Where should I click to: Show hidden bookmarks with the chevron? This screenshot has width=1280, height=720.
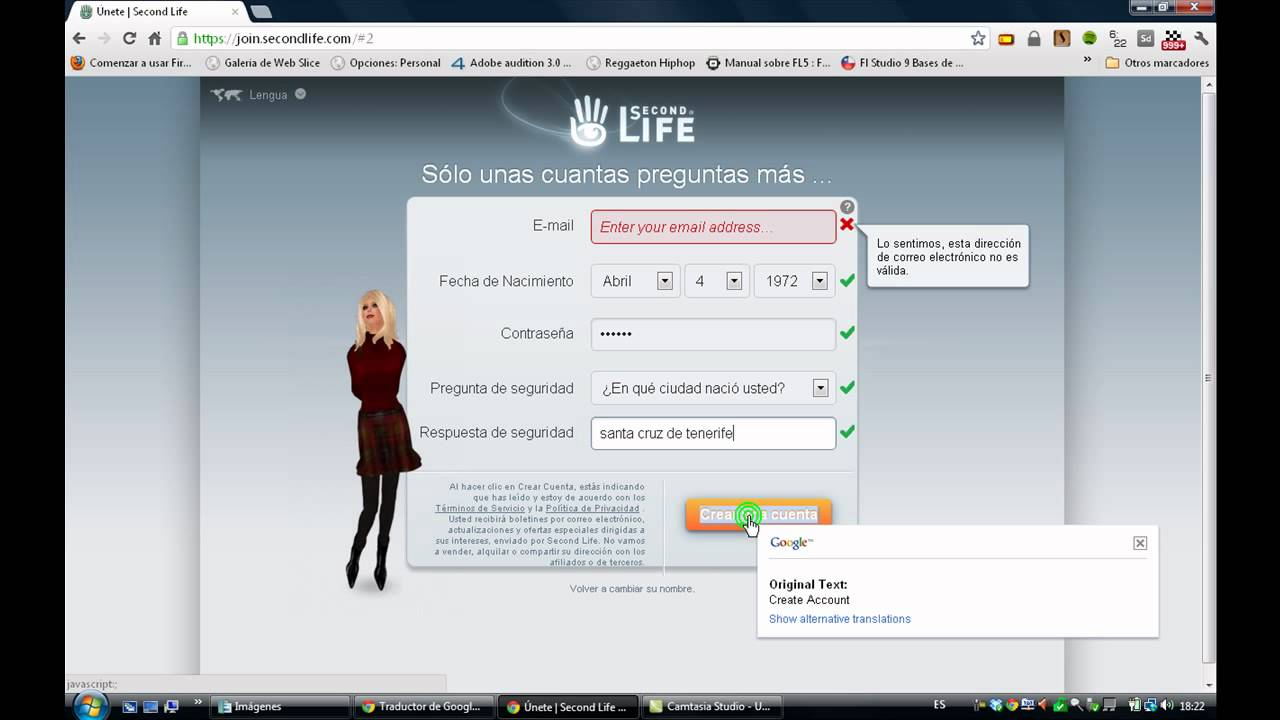1087,61
